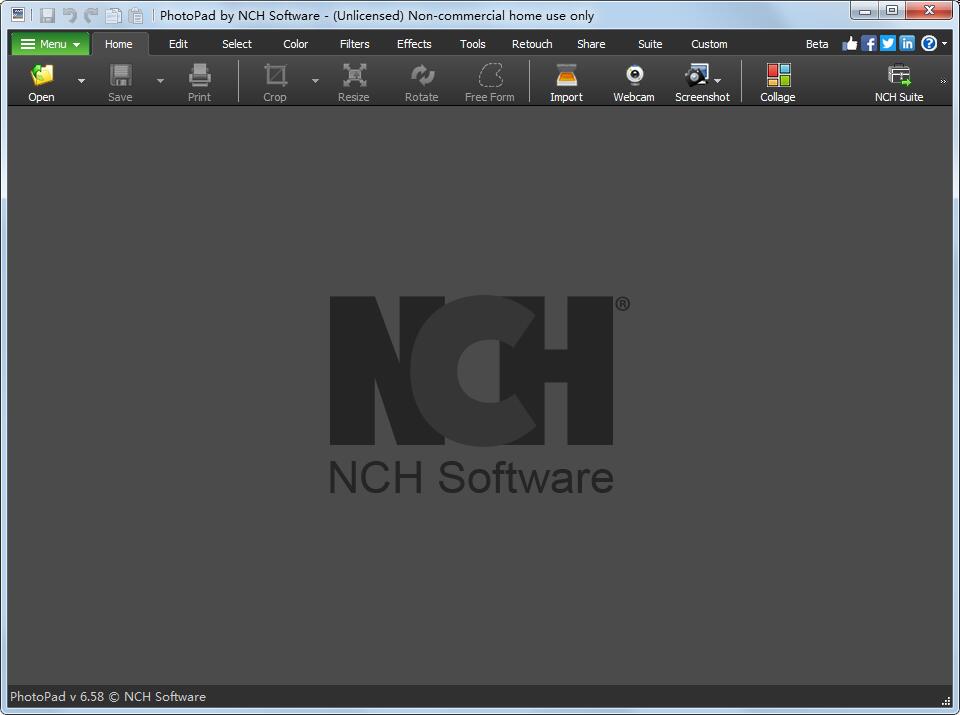960x715 pixels.
Task: Click the title bar Undo icon
Action: 69,15
